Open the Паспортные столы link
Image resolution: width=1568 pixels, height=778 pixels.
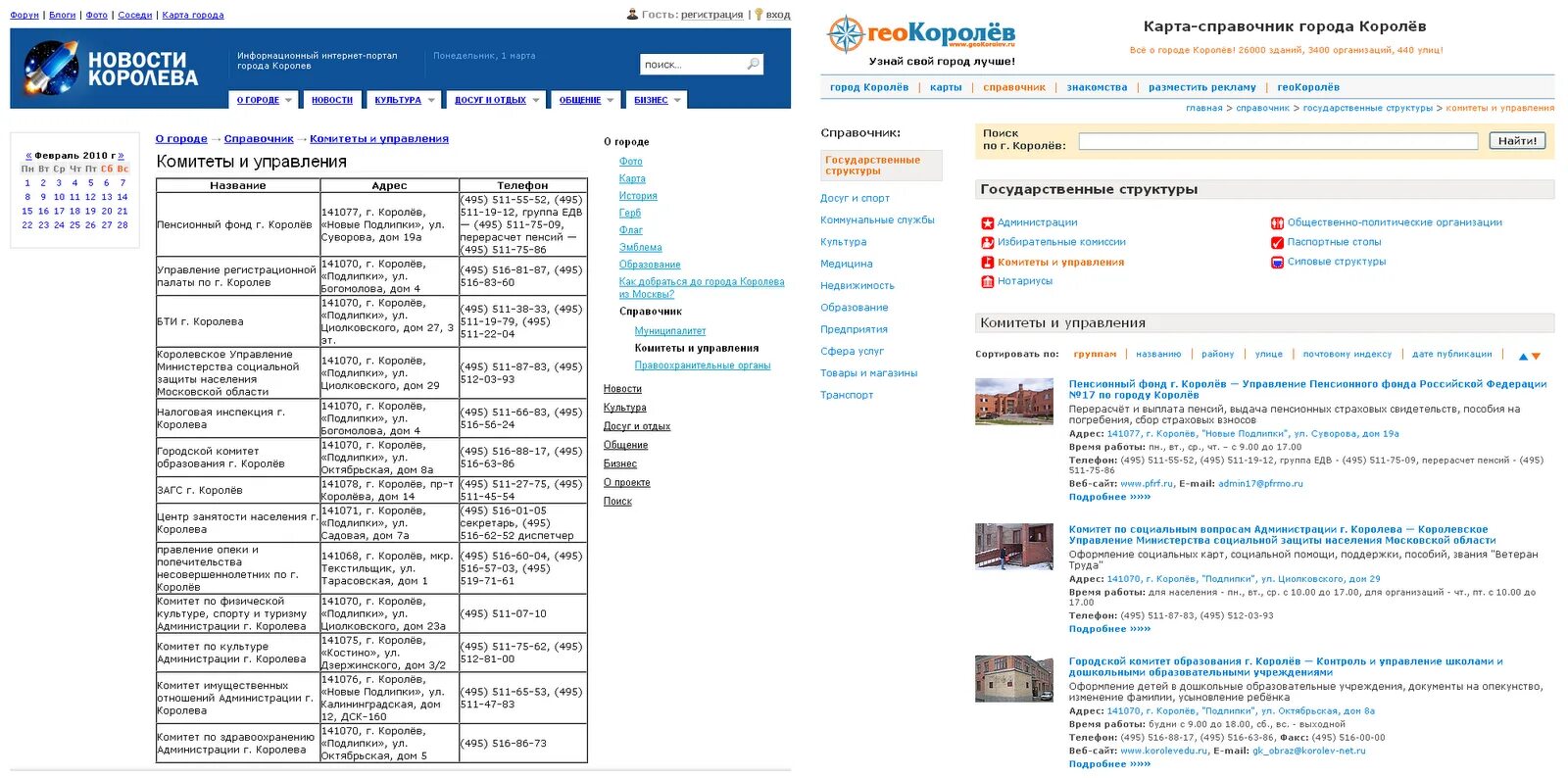coord(1334,242)
